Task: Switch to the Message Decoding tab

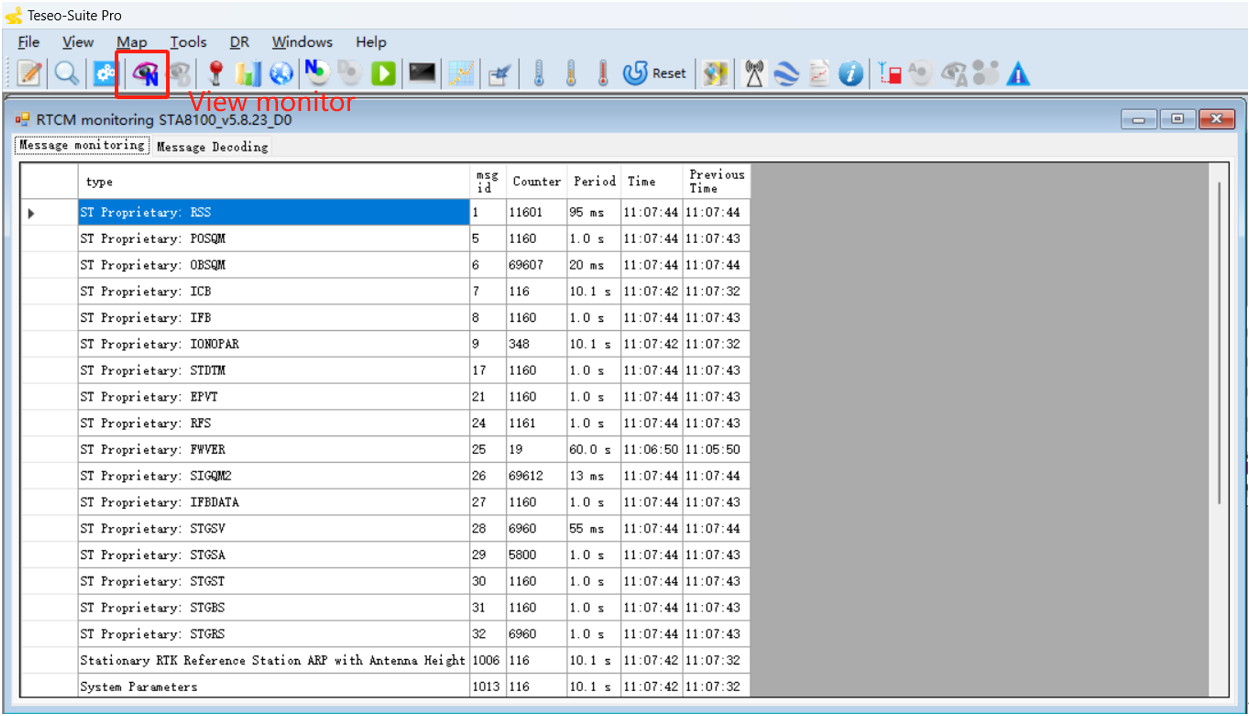Action: (x=212, y=147)
